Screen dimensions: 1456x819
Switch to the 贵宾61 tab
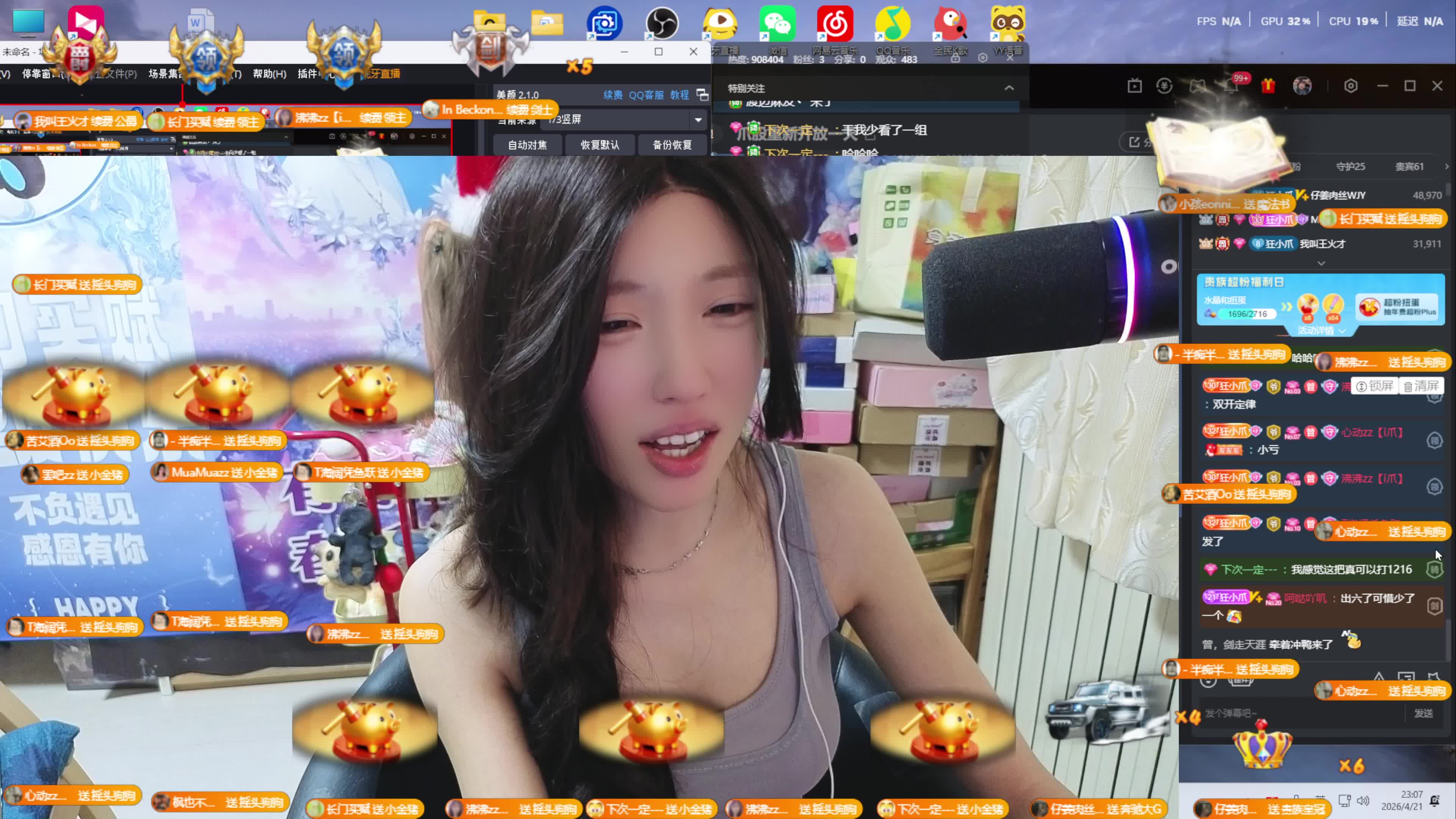tap(1409, 167)
